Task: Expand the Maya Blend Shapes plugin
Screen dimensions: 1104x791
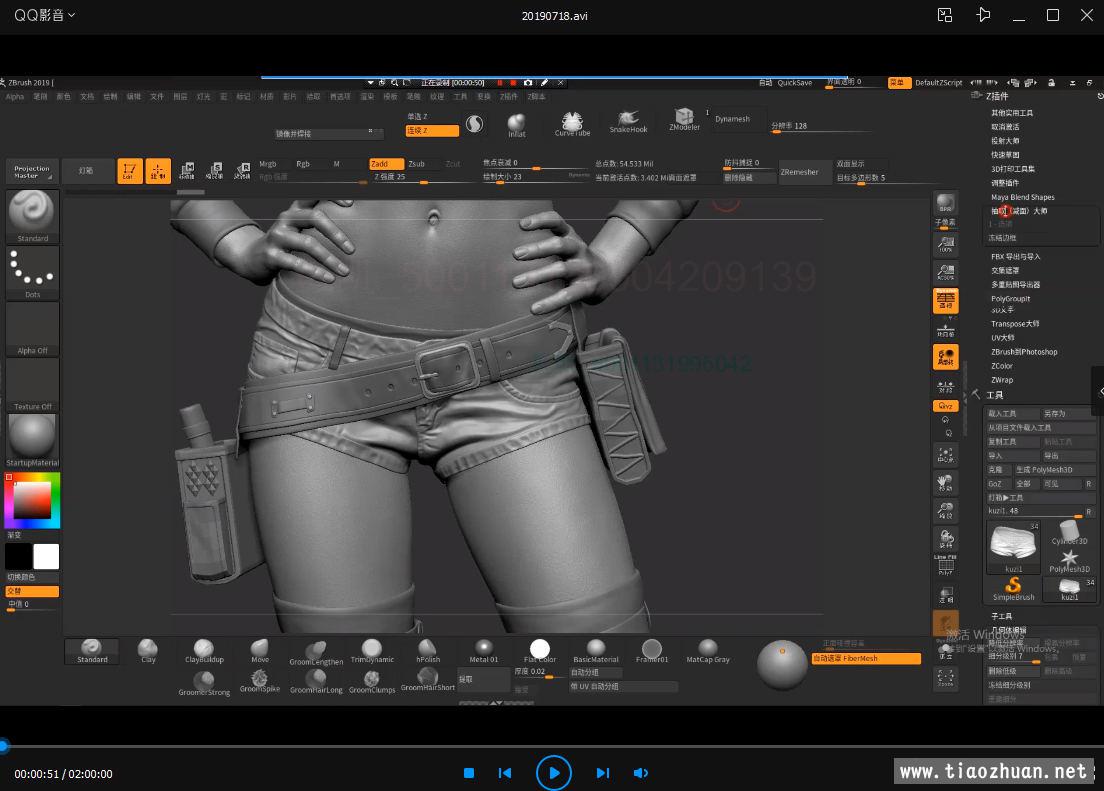Action: (1022, 197)
